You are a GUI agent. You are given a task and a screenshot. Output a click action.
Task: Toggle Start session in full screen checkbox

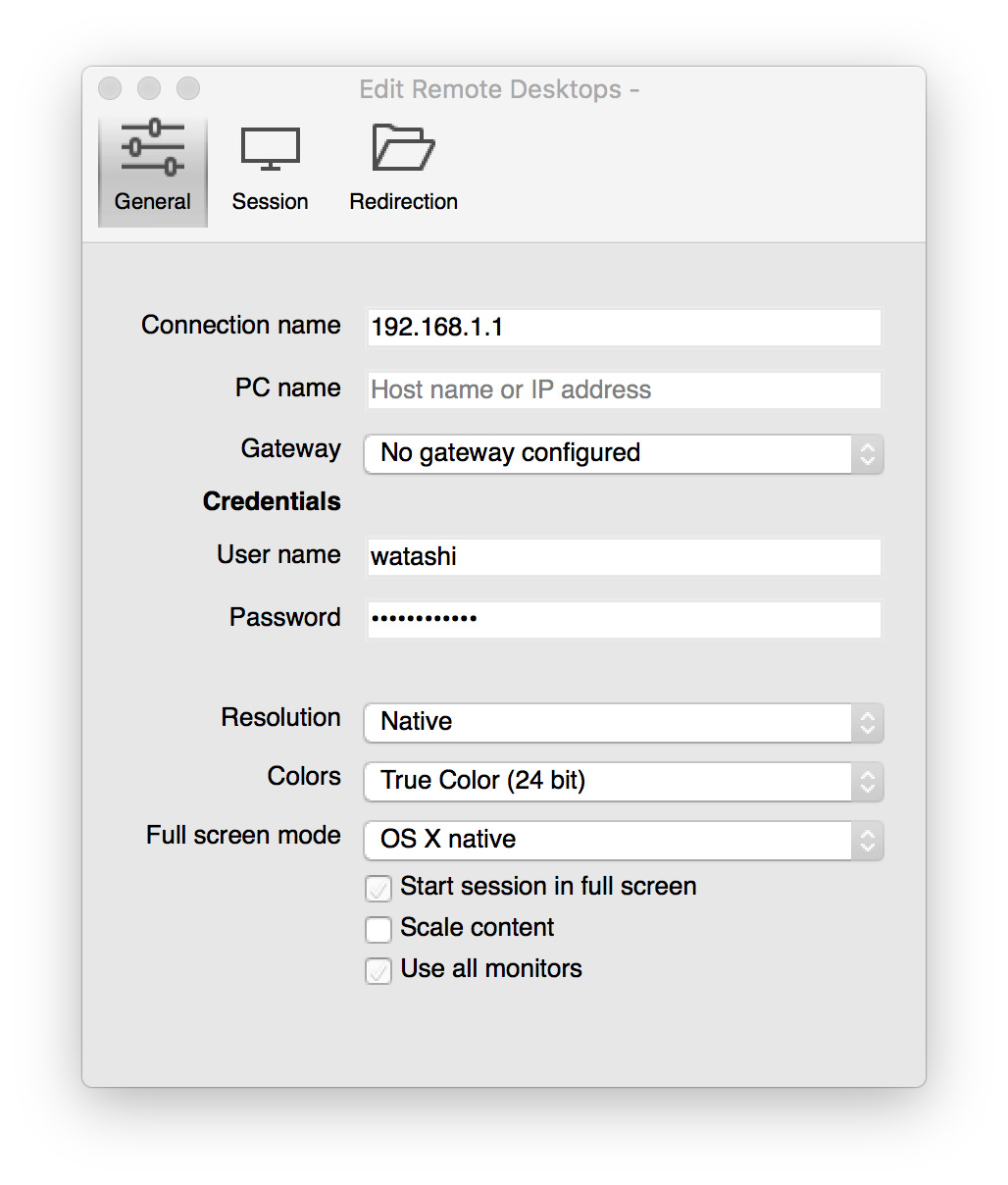(x=378, y=889)
